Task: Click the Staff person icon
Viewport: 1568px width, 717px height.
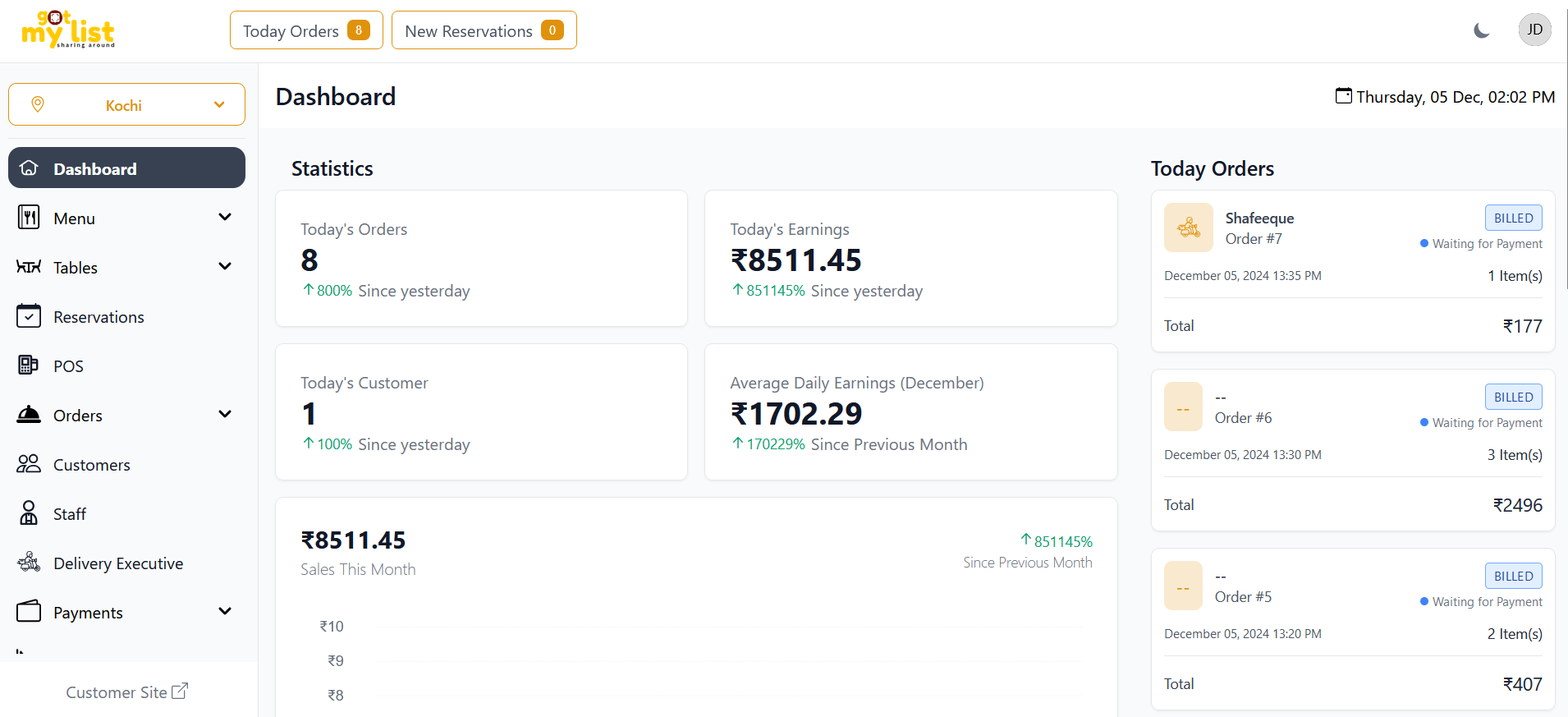Action: 29,513
